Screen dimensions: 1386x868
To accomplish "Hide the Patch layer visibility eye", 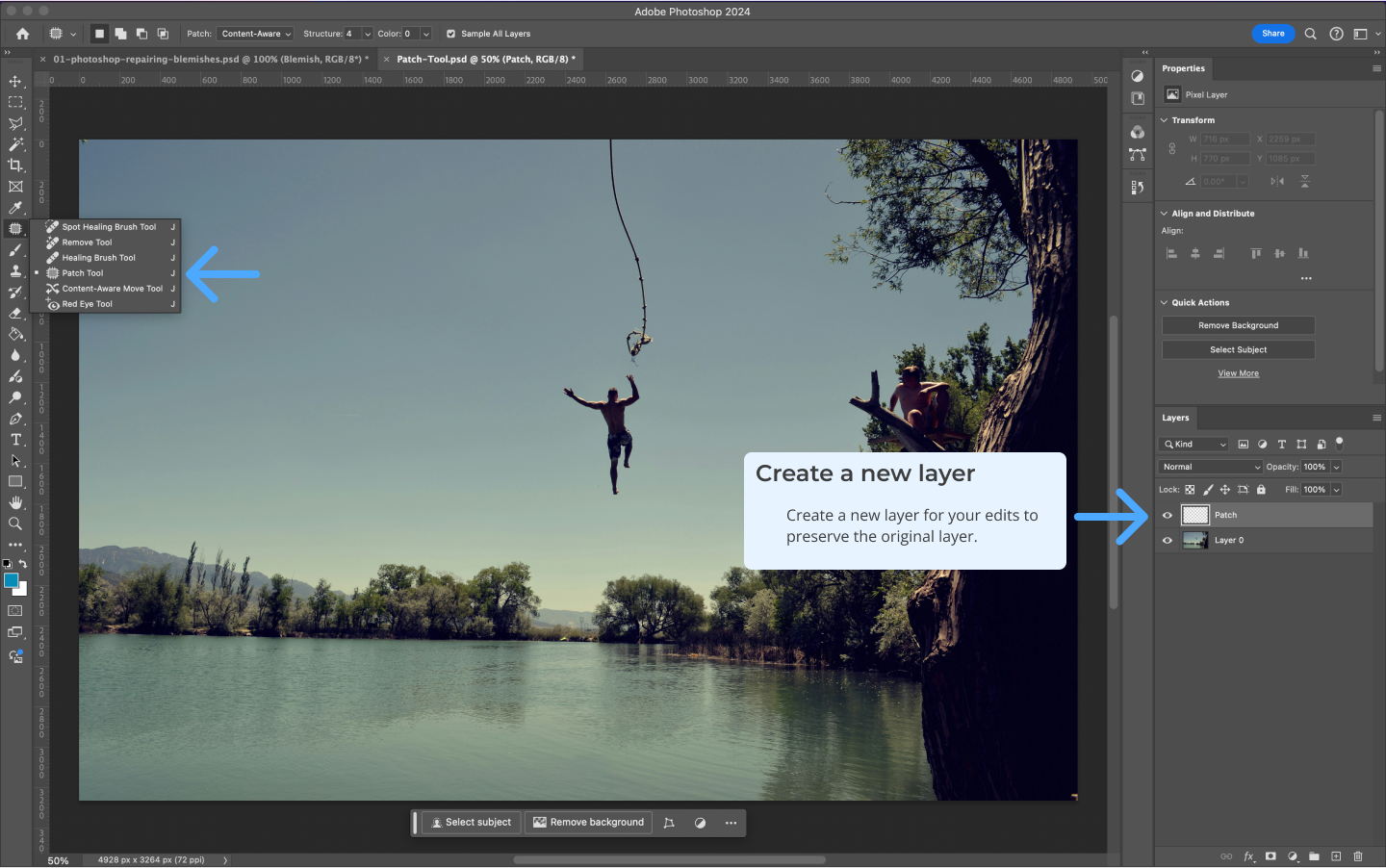I will click(x=1168, y=515).
